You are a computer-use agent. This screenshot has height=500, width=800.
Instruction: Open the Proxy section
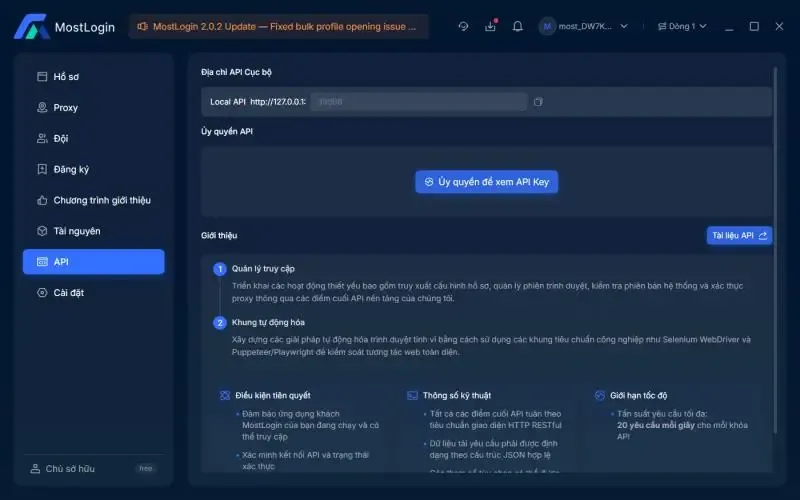[93, 108]
